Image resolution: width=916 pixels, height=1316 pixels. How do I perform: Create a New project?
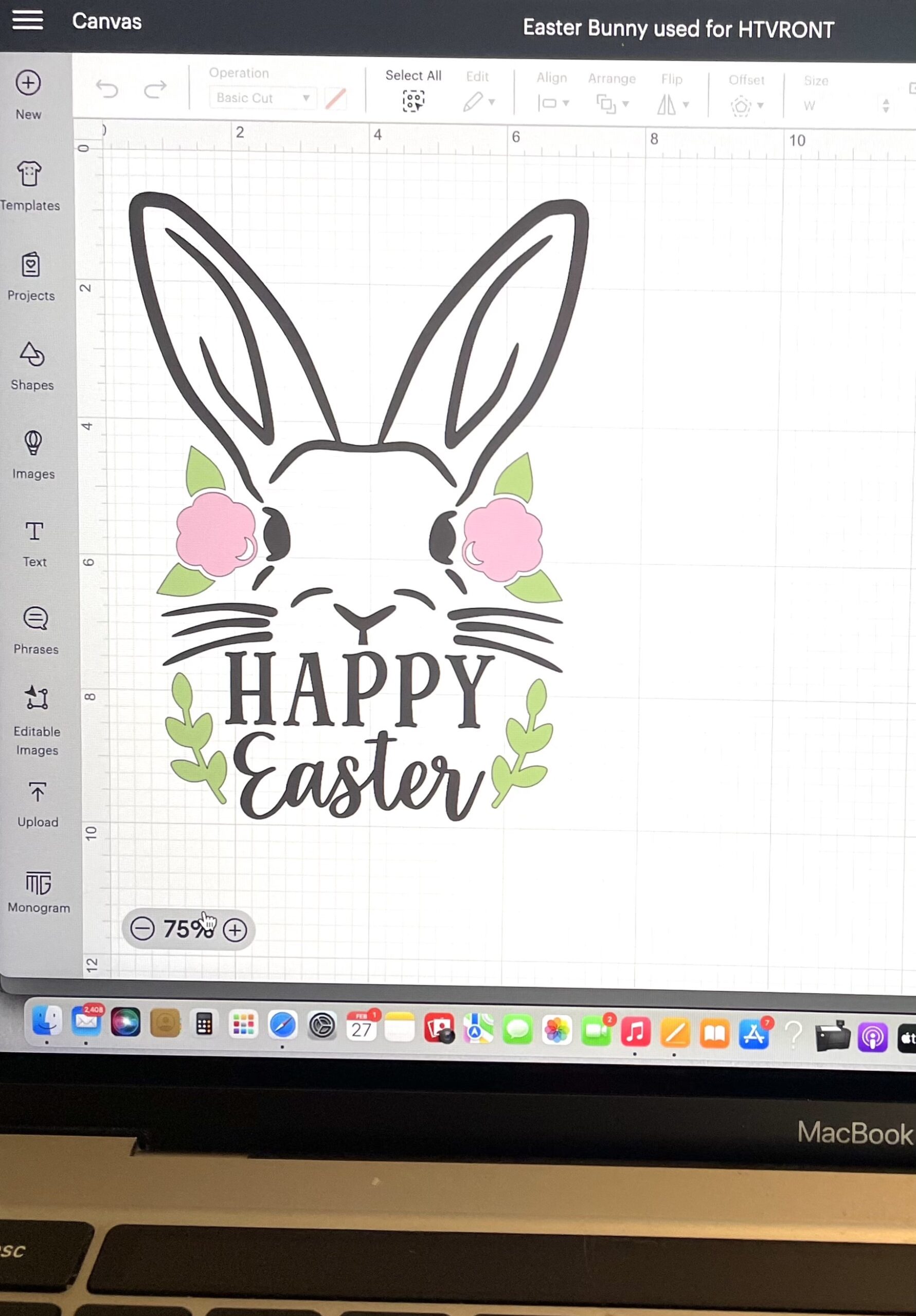click(29, 83)
